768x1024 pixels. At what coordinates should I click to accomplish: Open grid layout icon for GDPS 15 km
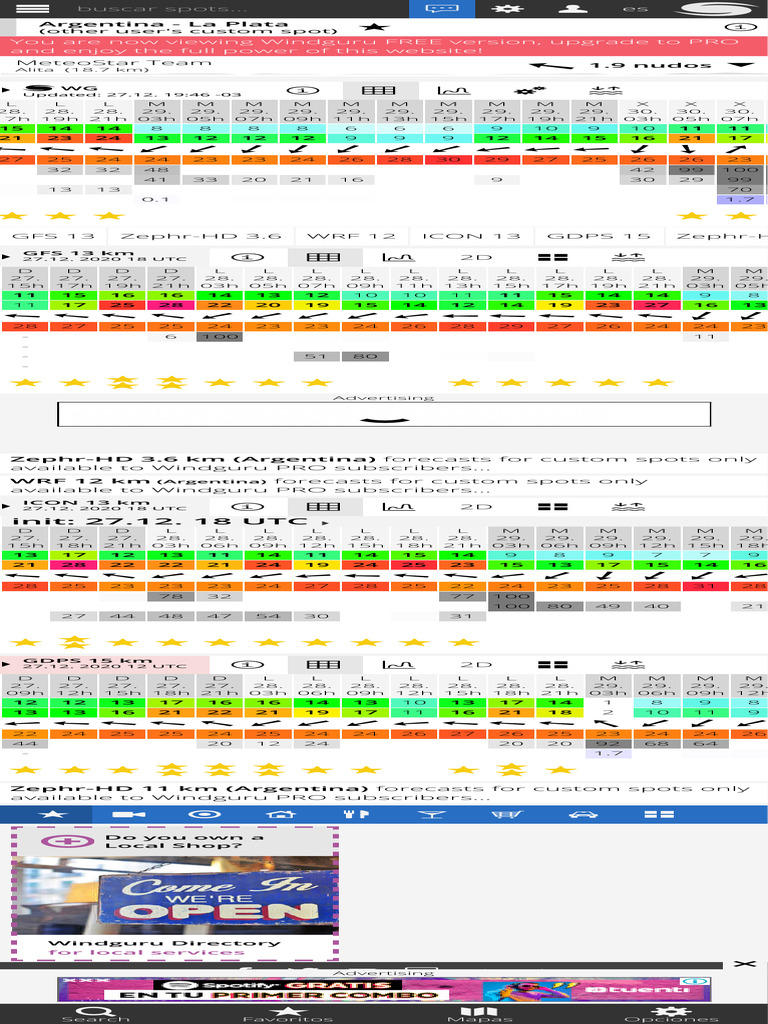(x=552, y=665)
